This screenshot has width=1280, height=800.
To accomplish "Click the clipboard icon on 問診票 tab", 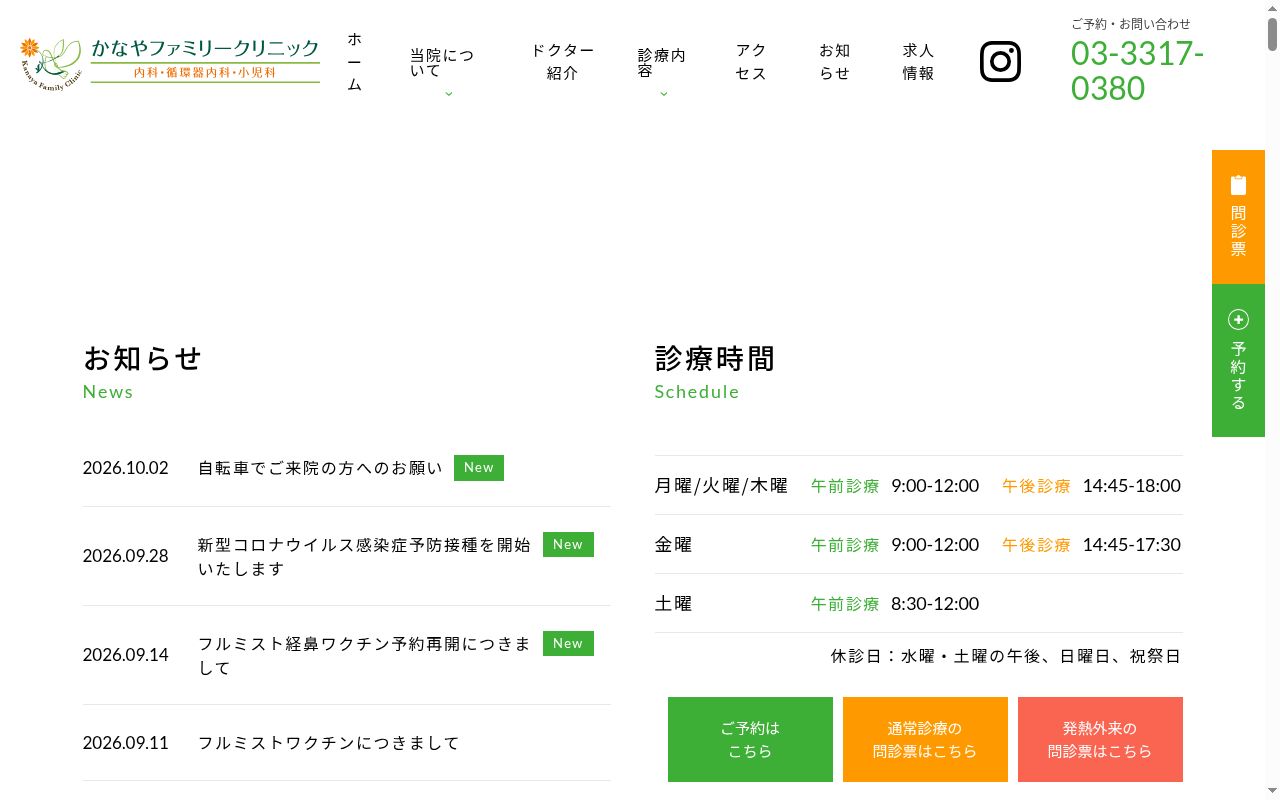I will pos(1238,185).
